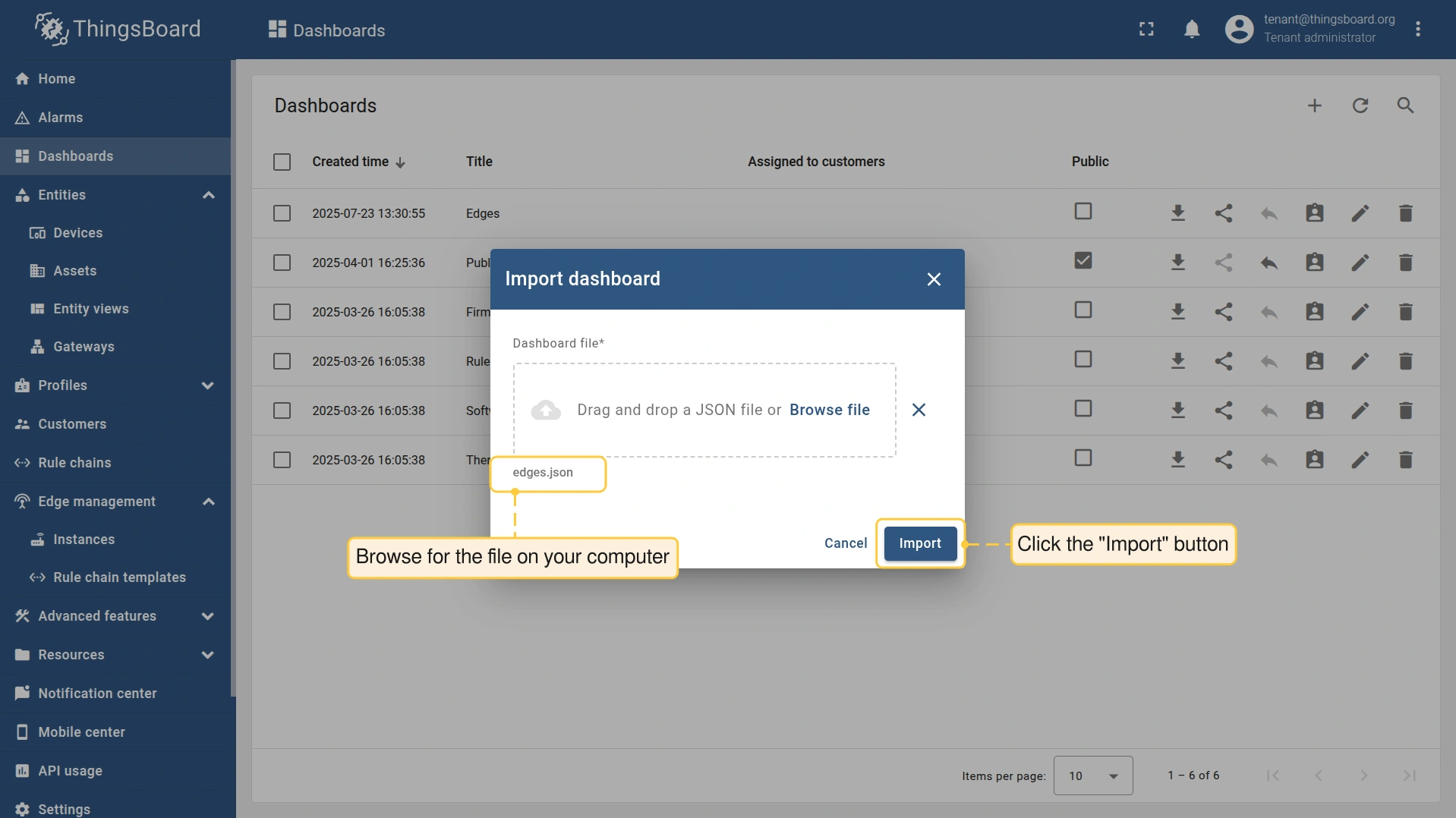Image resolution: width=1456 pixels, height=818 pixels.
Task: Toggle Public checkbox for Edges dashboard
Action: click(x=1083, y=211)
